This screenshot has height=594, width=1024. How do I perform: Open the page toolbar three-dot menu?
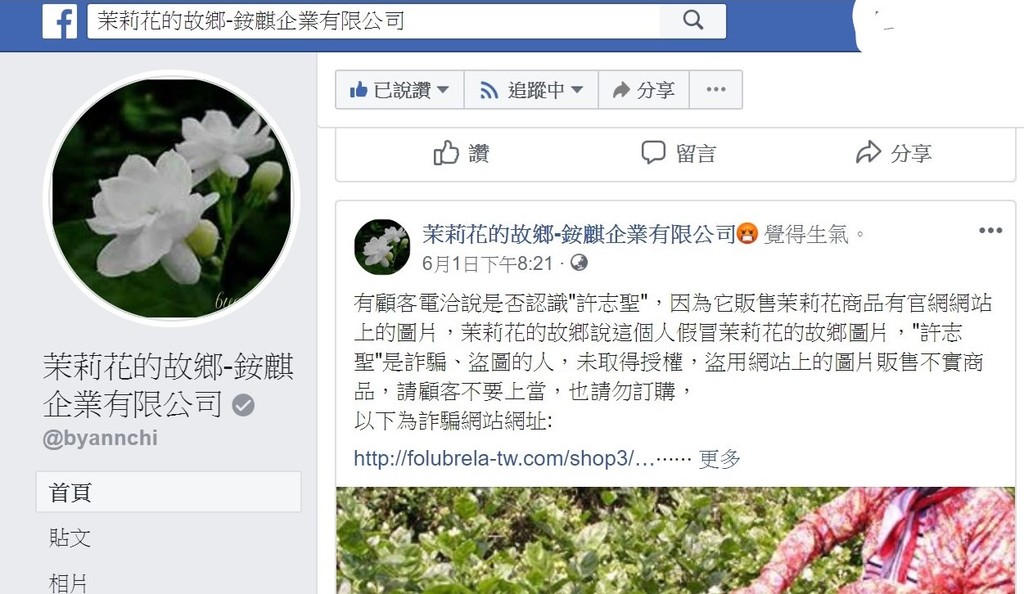(x=716, y=89)
